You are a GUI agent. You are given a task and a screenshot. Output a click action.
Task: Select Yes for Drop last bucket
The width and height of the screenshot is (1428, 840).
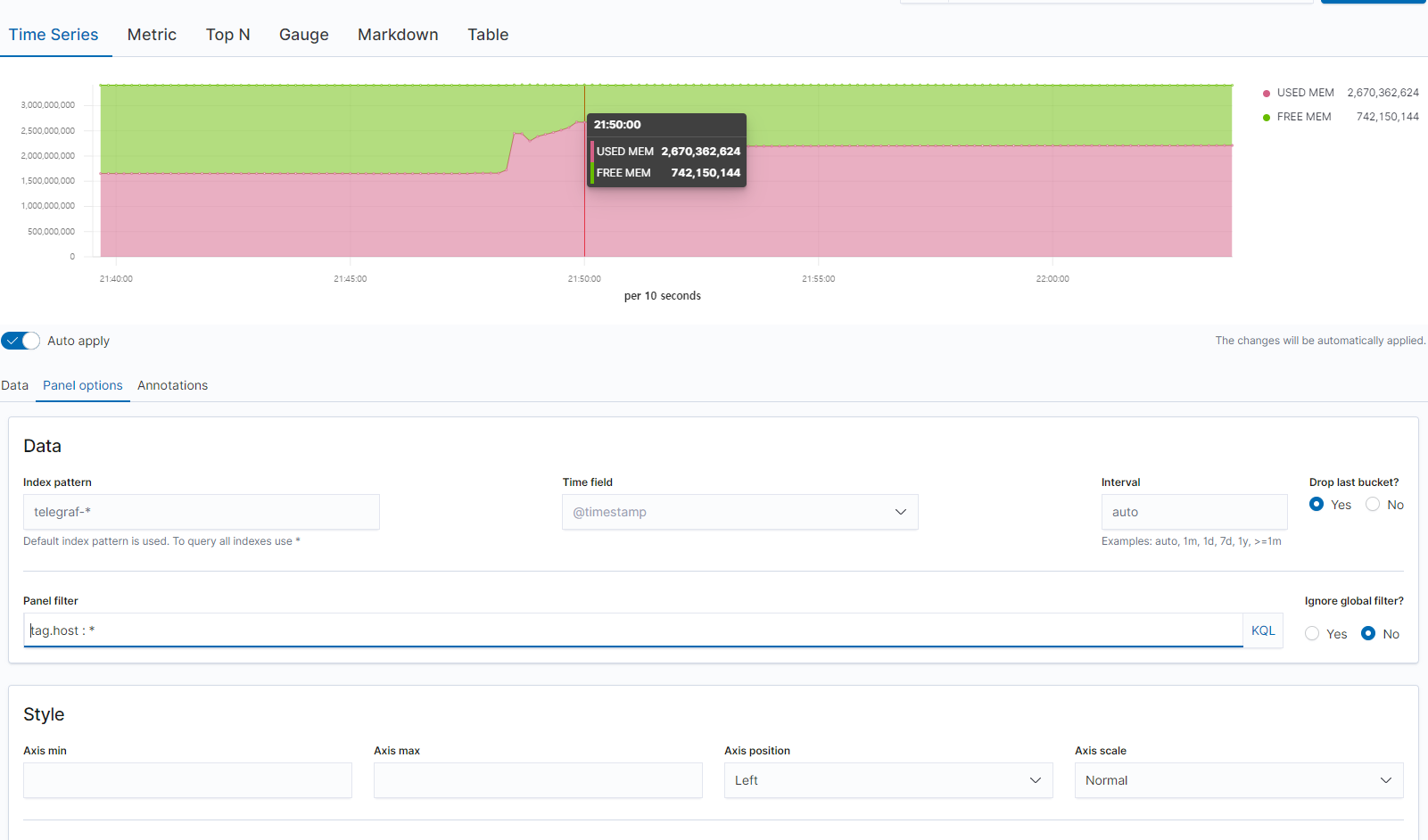1317,505
